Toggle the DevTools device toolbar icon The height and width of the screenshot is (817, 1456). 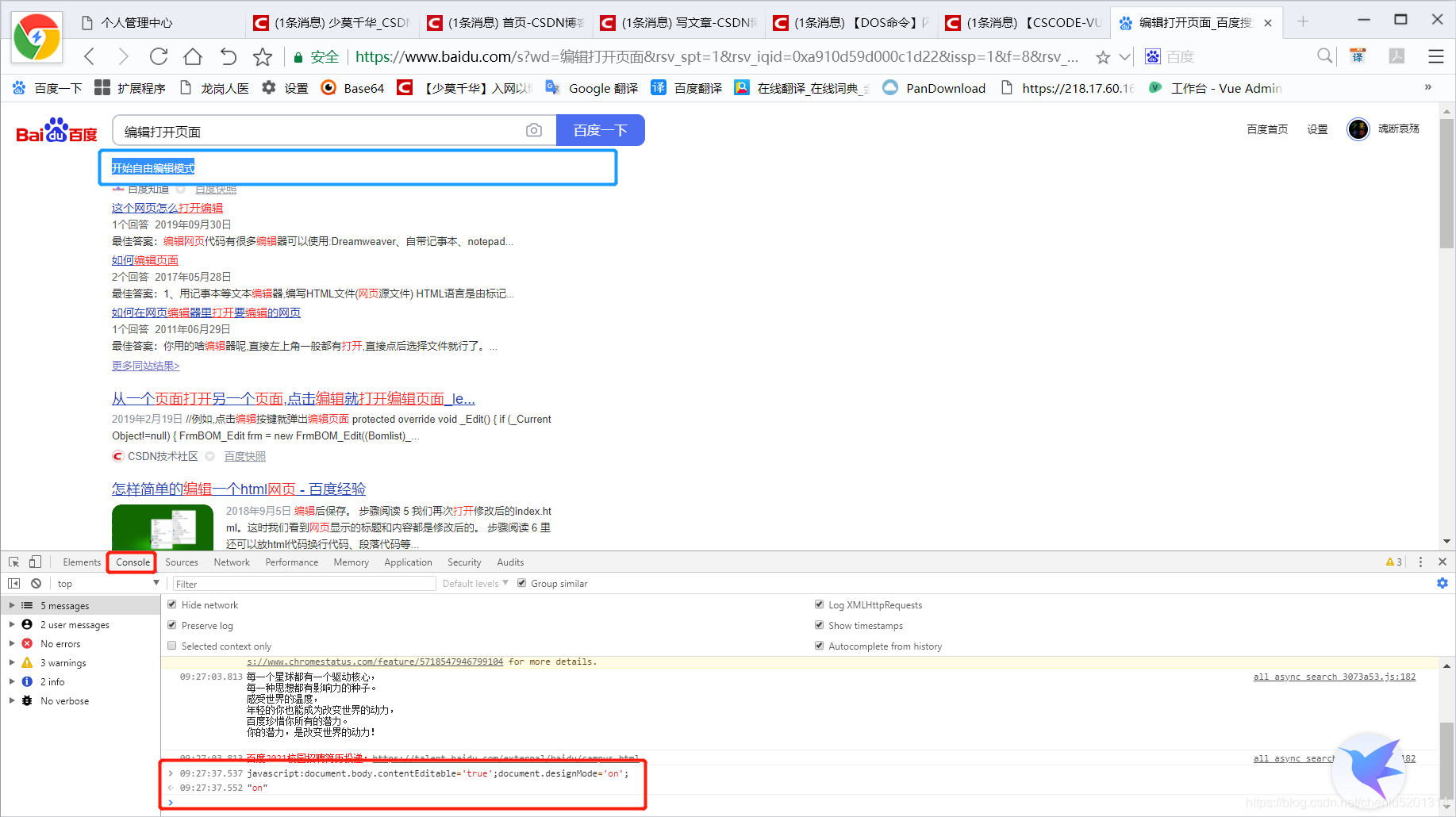click(35, 562)
